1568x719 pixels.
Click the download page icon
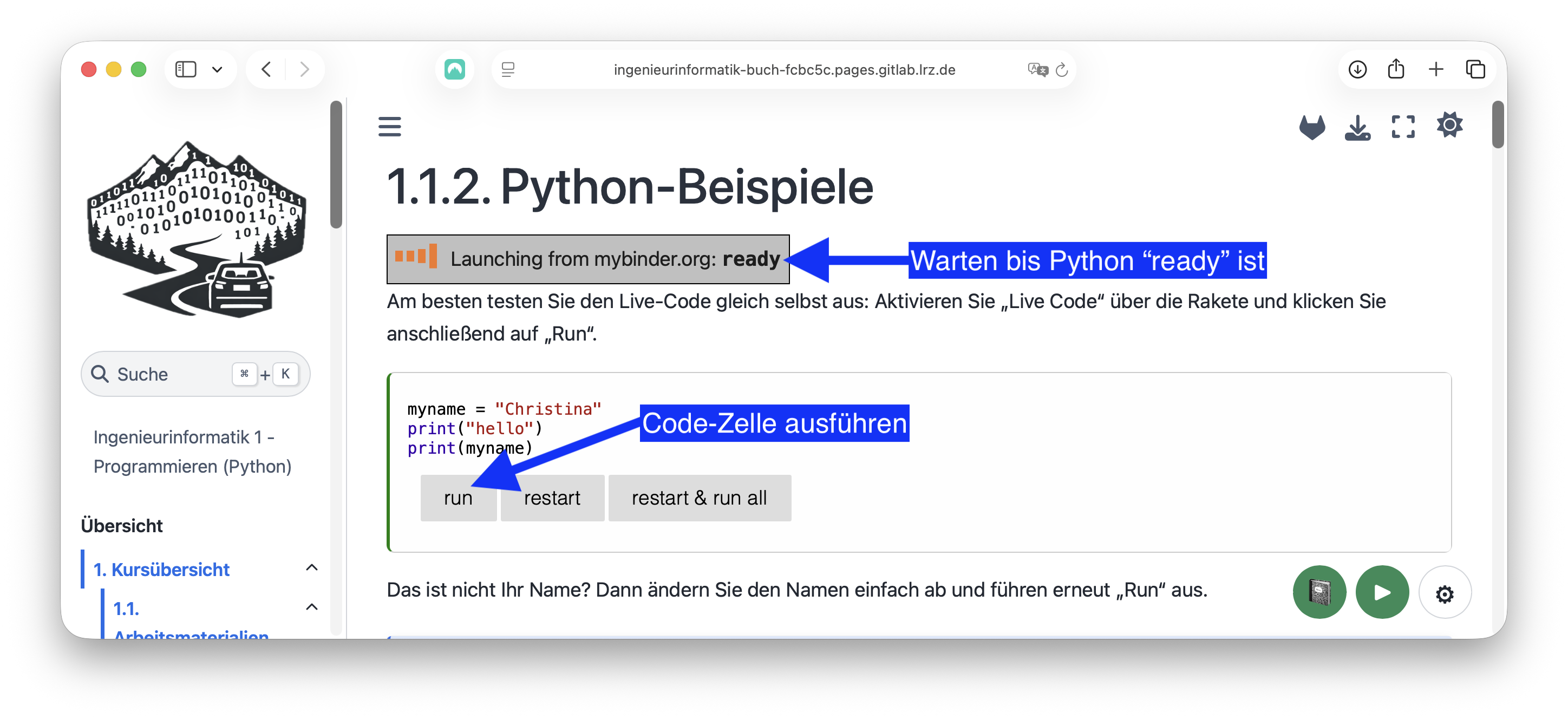1357,127
